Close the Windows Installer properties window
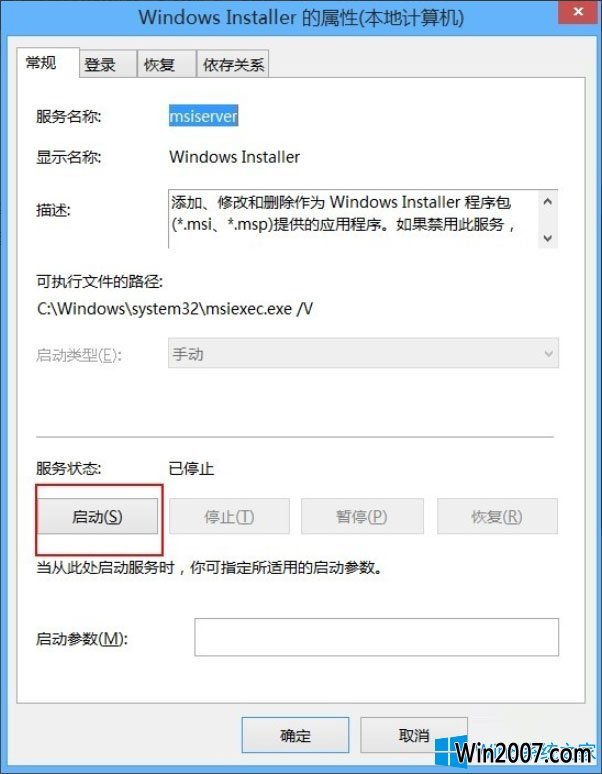 tap(578, 11)
